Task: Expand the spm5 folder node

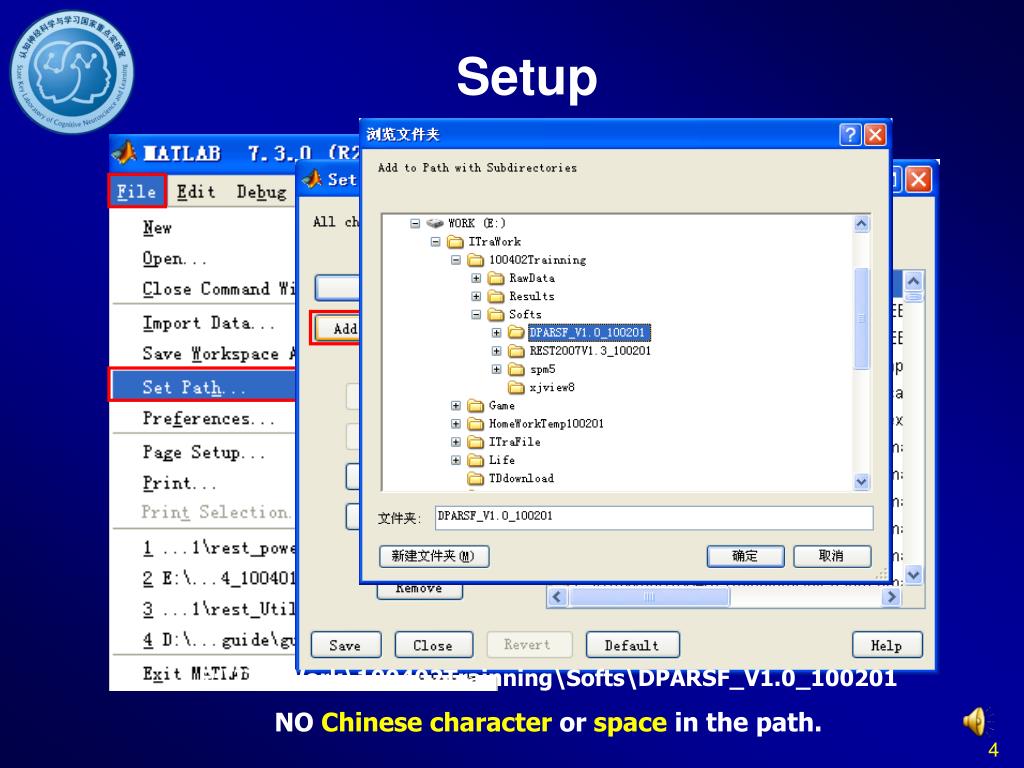Action: (496, 370)
